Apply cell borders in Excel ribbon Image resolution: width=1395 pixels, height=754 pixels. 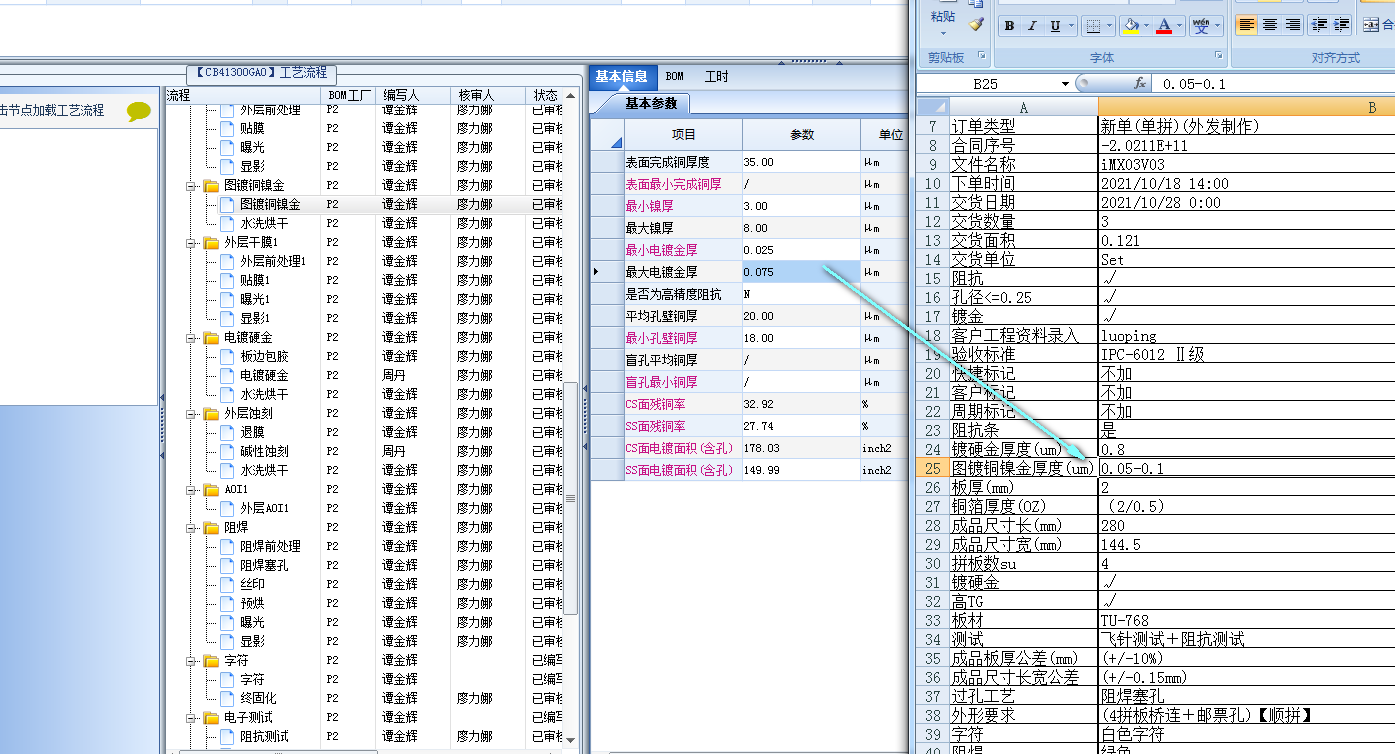pyautogui.click(x=1094, y=26)
